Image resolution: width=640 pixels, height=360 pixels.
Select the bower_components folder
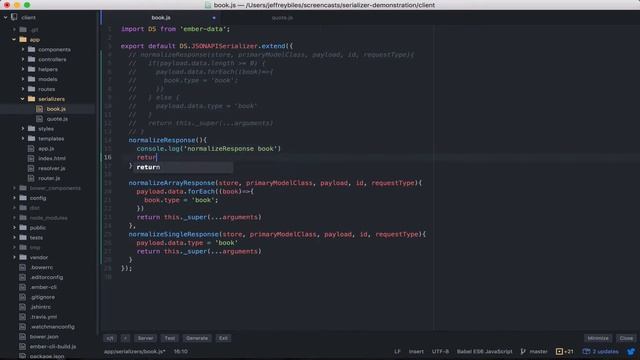point(55,188)
